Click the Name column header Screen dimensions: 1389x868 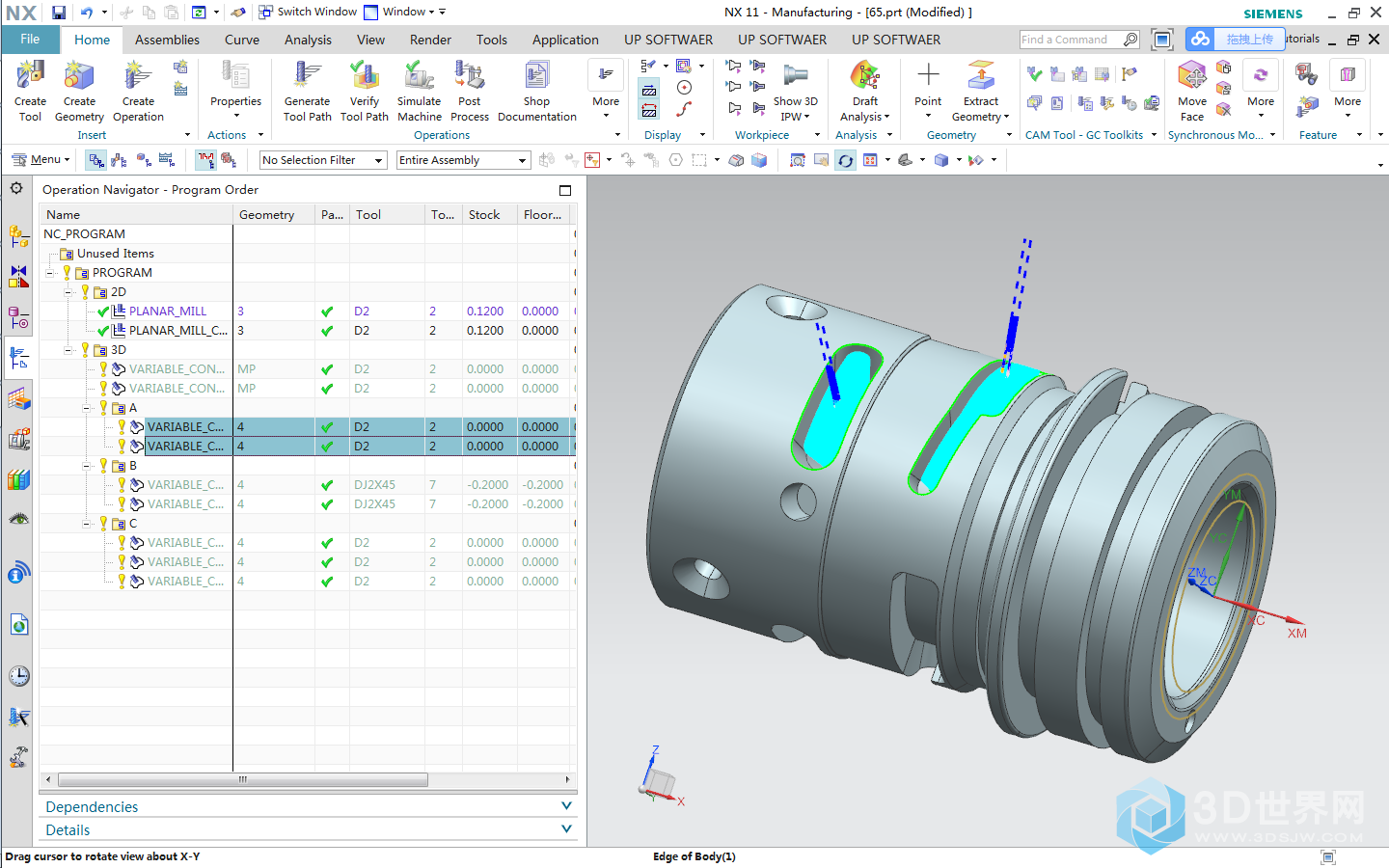point(135,214)
